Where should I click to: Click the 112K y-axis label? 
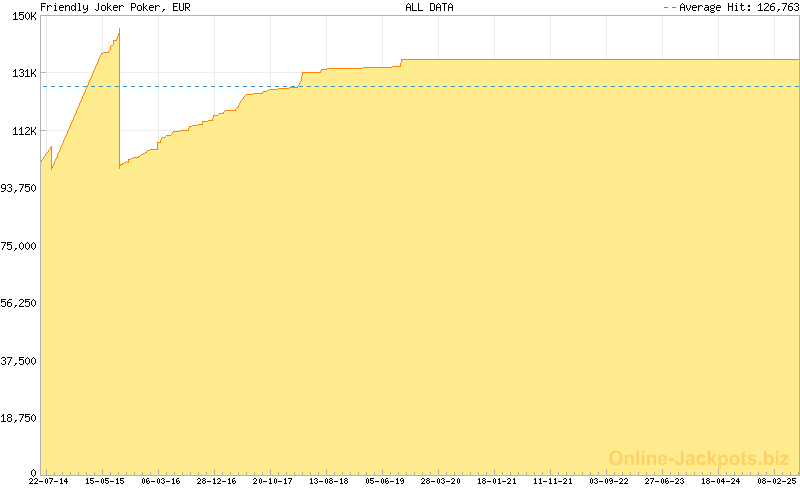coord(24,131)
